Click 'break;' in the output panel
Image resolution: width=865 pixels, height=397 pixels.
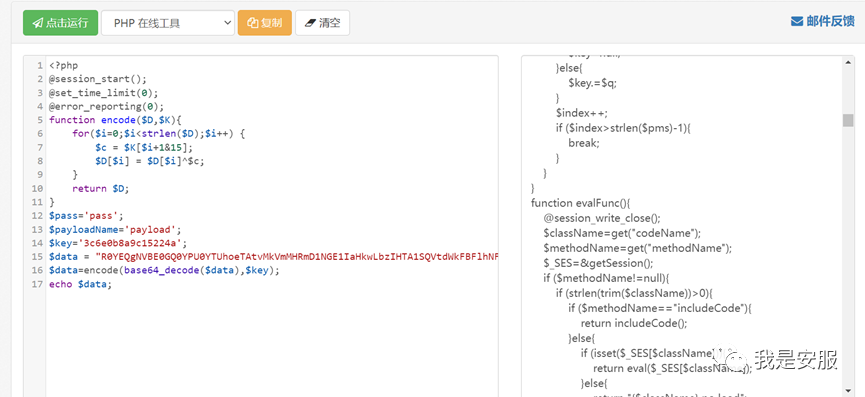pos(584,143)
